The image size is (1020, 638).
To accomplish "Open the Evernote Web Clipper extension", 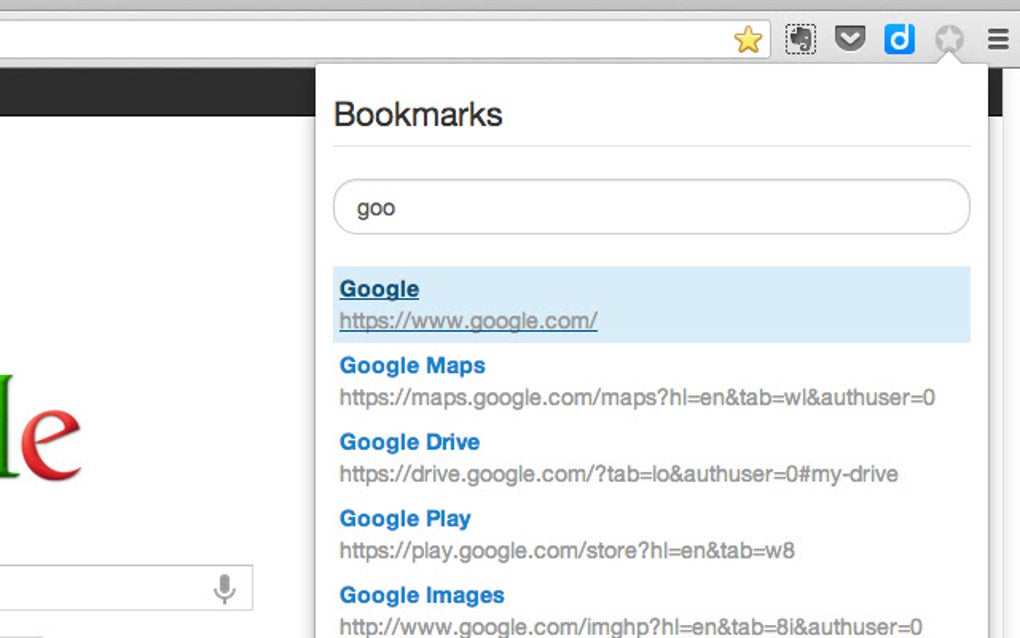I will 799,39.
